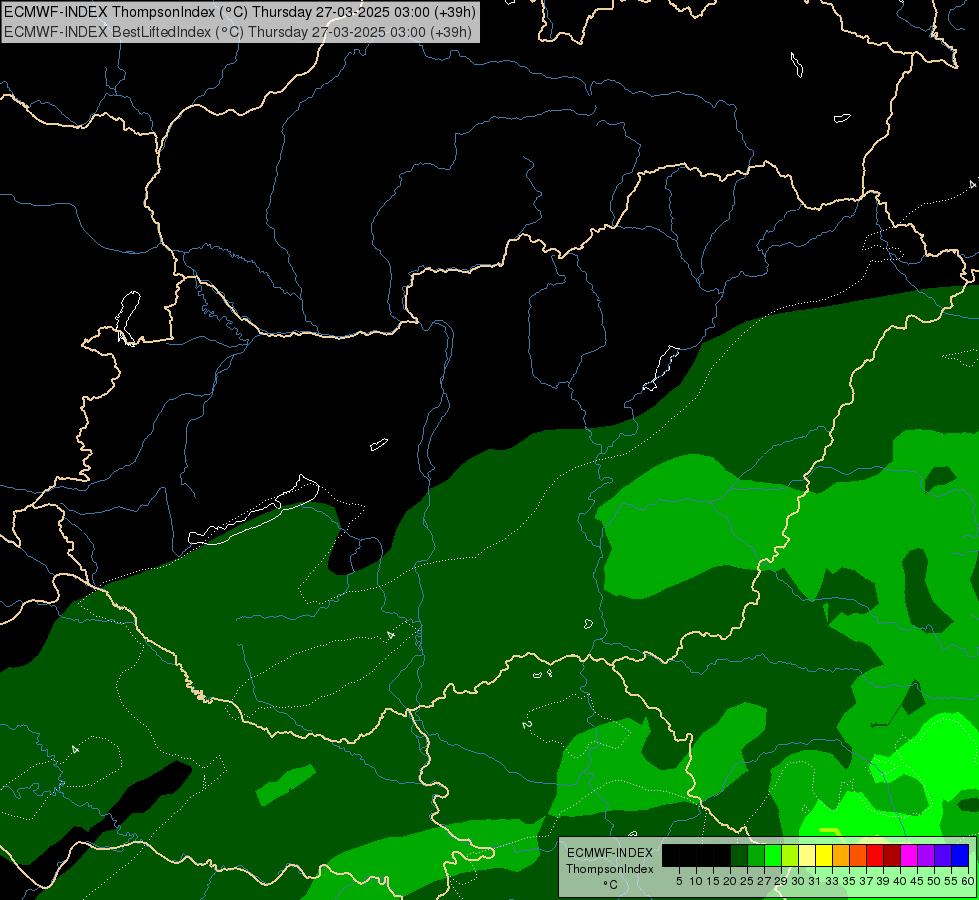This screenshot has width=979, height=900.
Task: Select the dark red 39–40 legend swatch
Action: pos(892,855)
